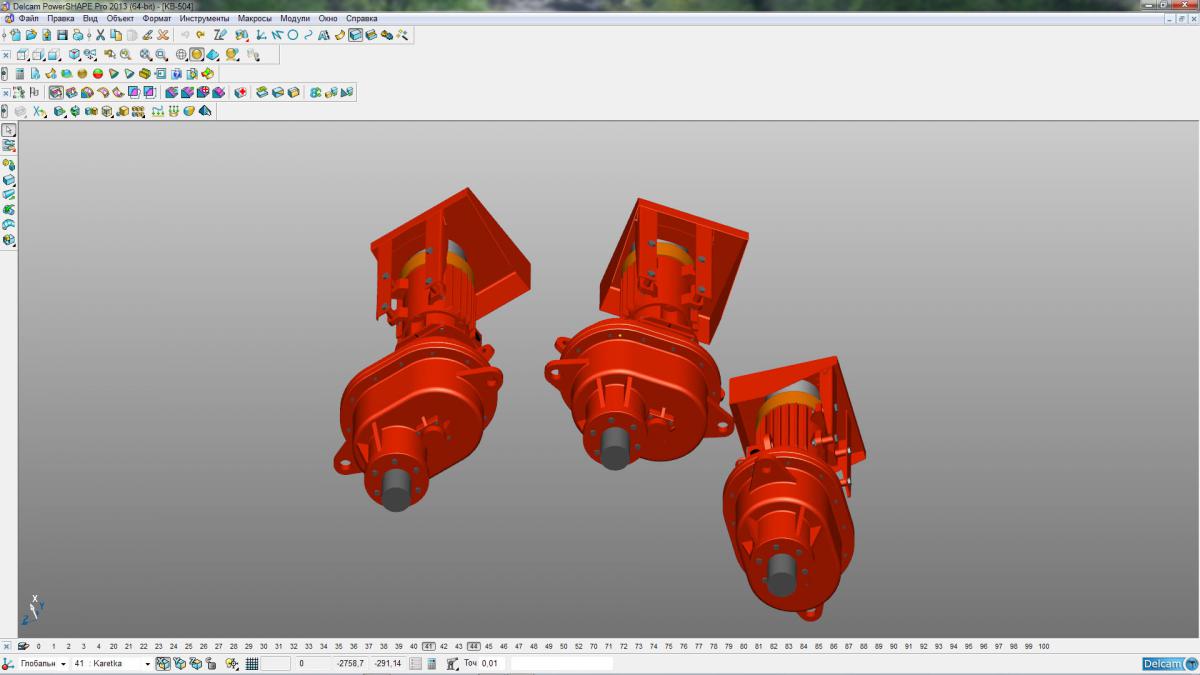The image size is (1200, 675).
Task: Open the status bar calculator icon
Action: coord(432,663)
